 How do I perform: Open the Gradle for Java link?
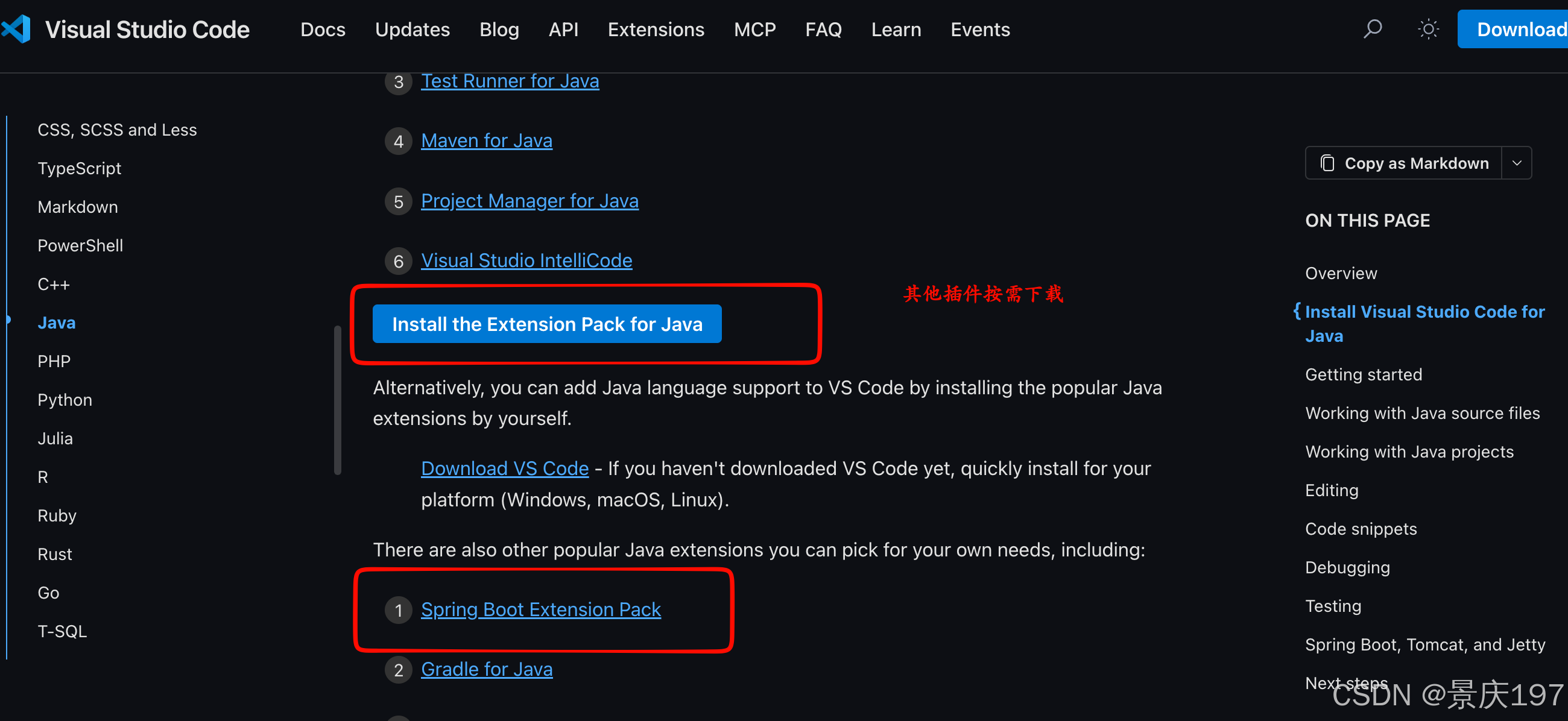pyautogui.click(x=486, y=669)
